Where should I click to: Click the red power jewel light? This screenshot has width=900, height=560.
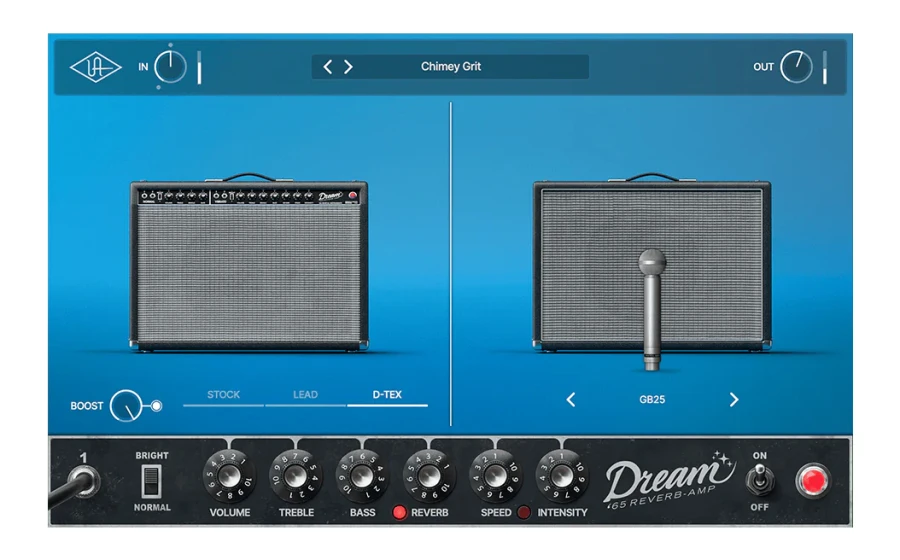click(x=813, y=481)
